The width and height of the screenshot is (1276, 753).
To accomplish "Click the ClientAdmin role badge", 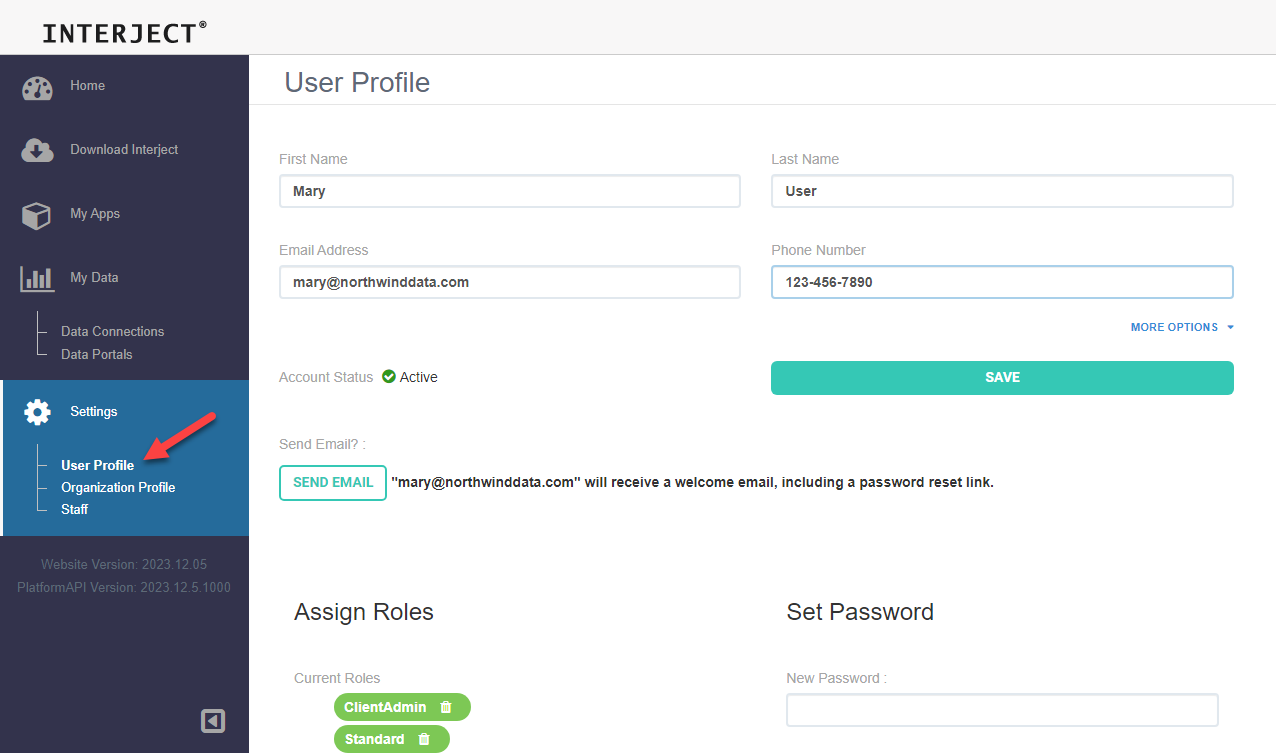I will click(x=402, y=707).
